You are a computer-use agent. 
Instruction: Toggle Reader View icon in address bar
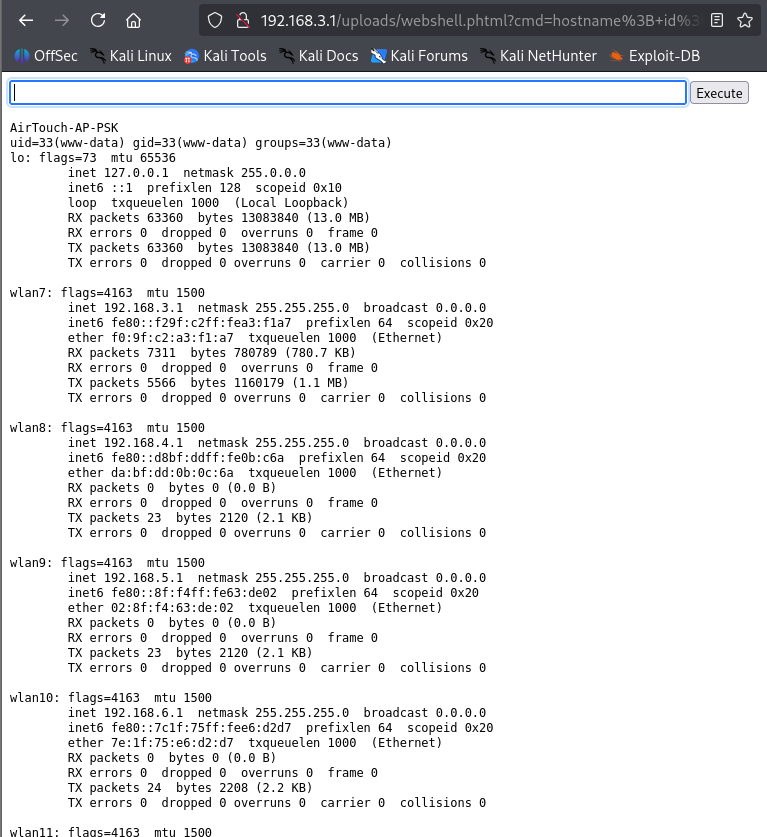(x=717, y=20)
